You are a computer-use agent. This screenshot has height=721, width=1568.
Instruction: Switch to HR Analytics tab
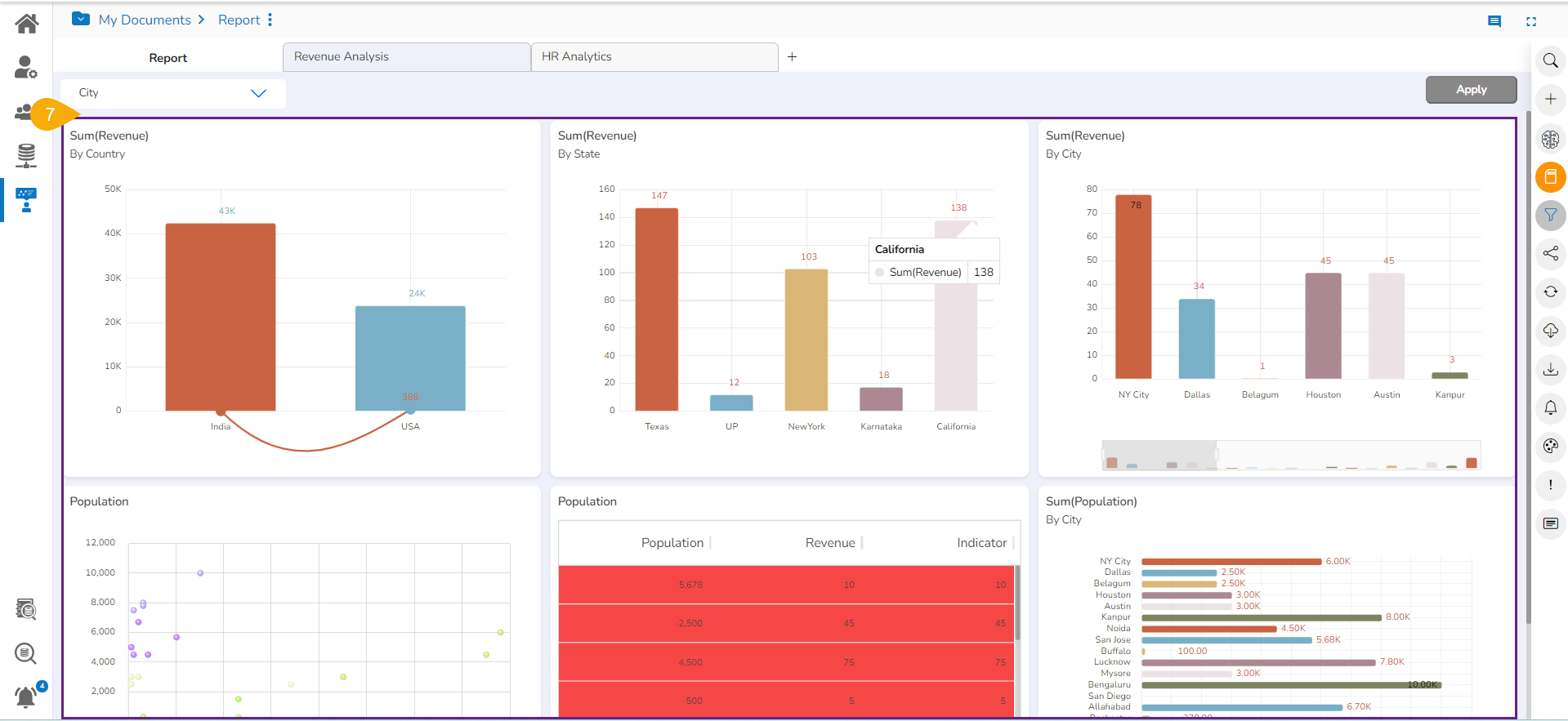(654, 57)
